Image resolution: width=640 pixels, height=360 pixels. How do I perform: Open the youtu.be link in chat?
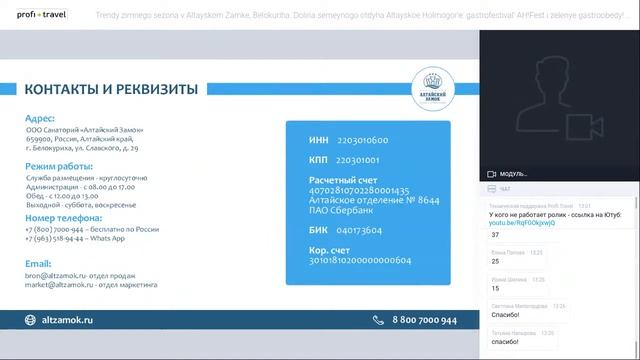(x=522, y=223)
